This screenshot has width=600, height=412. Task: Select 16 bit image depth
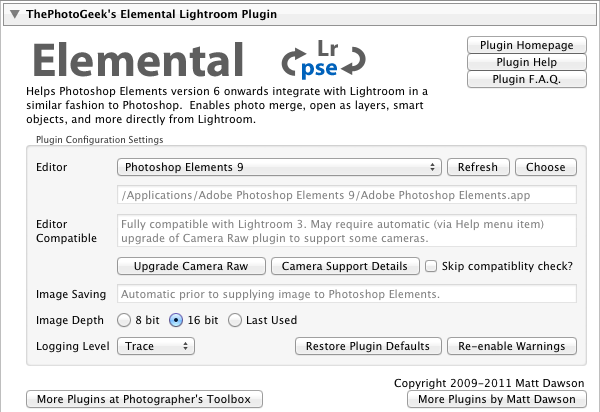[177, 320]
